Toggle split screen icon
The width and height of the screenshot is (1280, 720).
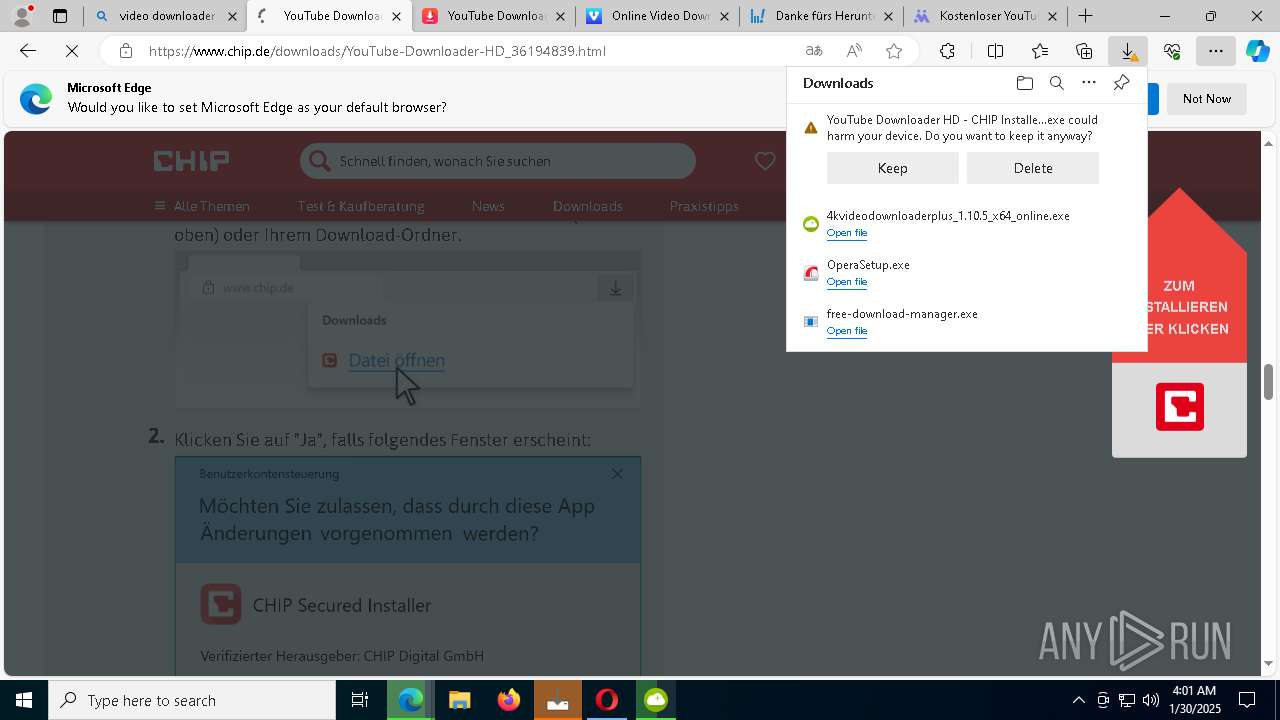tap(995, 51)
